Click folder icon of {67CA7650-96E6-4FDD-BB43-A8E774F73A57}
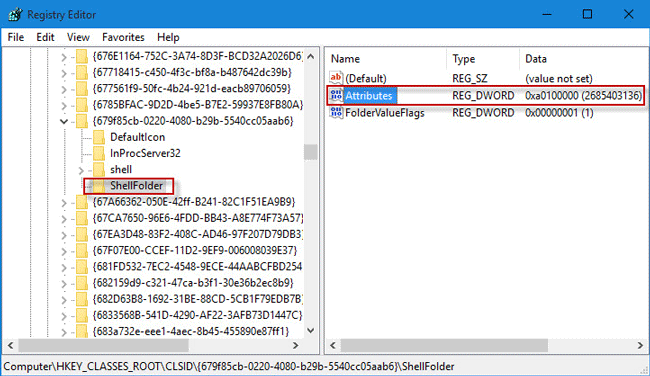The image size is (650, 376). pyautogui.click(x=82, y=218)
